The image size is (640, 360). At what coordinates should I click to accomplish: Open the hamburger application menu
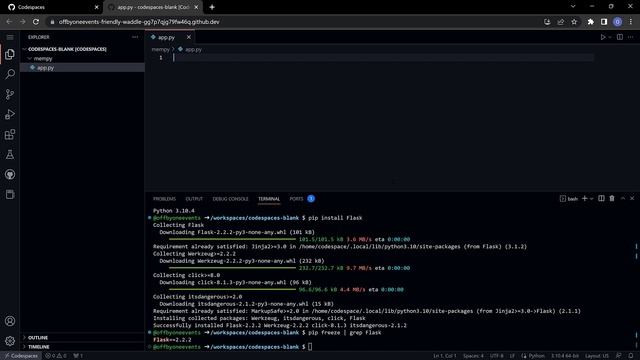(10, 37)
